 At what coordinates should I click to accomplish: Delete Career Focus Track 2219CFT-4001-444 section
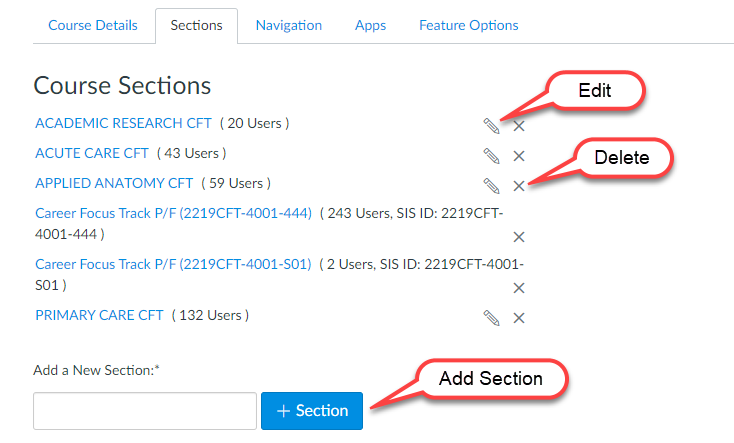pos(519,237)
